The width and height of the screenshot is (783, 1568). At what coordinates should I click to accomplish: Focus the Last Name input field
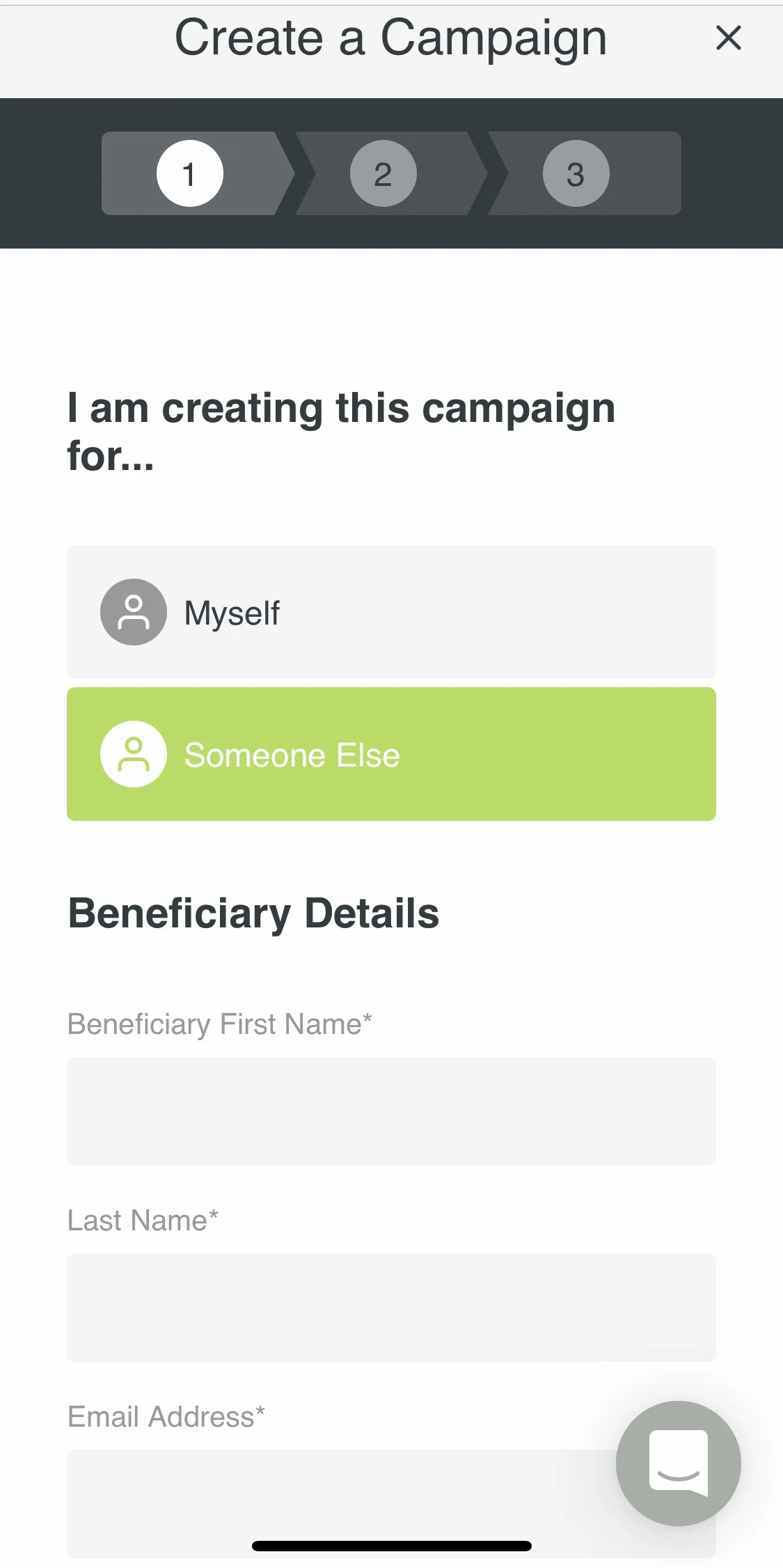click(x=391, y=1308)
